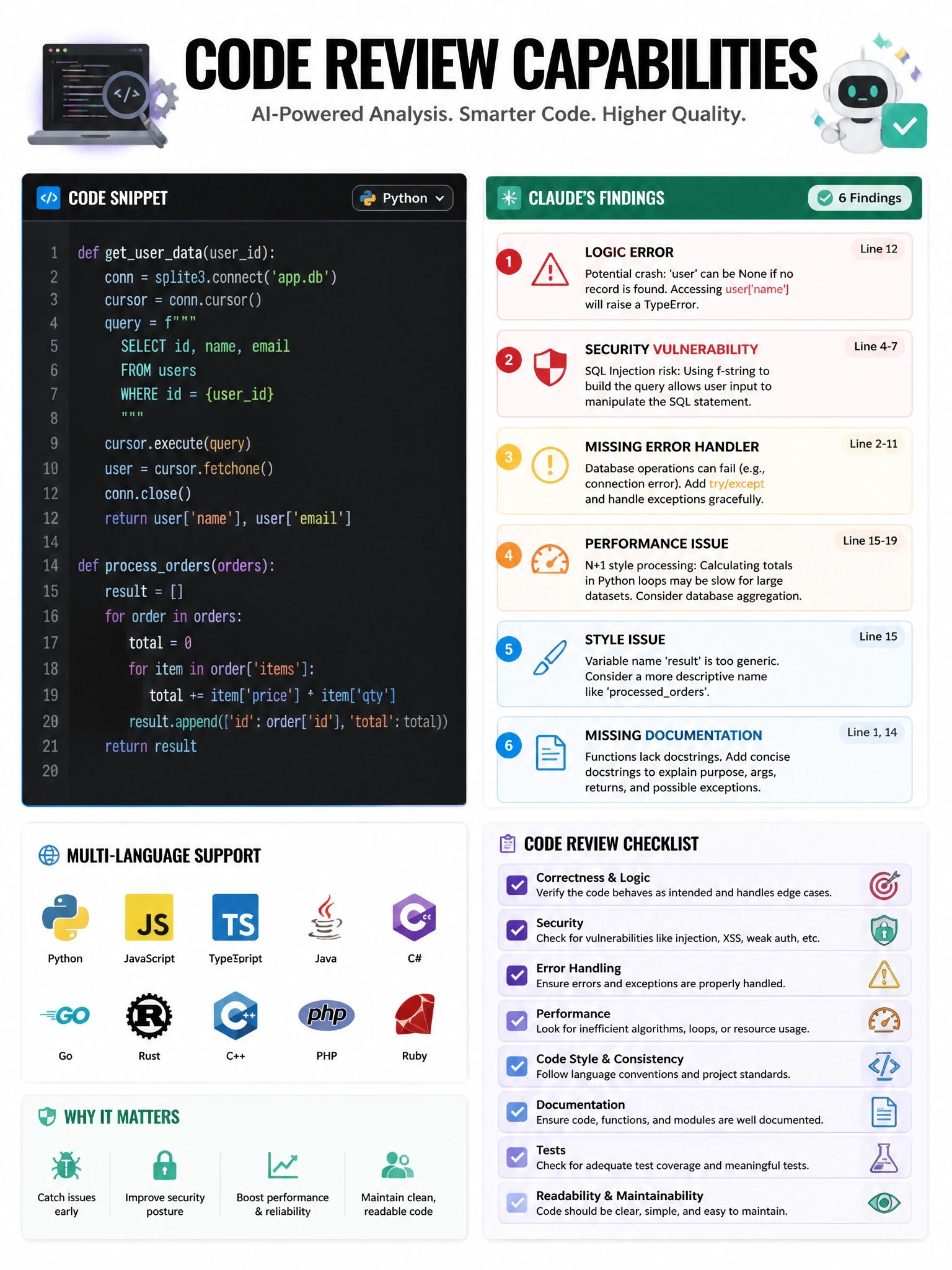Toggle the Error Handling checkbox
Screen dimensions: 952x1270
coord(516,975)
